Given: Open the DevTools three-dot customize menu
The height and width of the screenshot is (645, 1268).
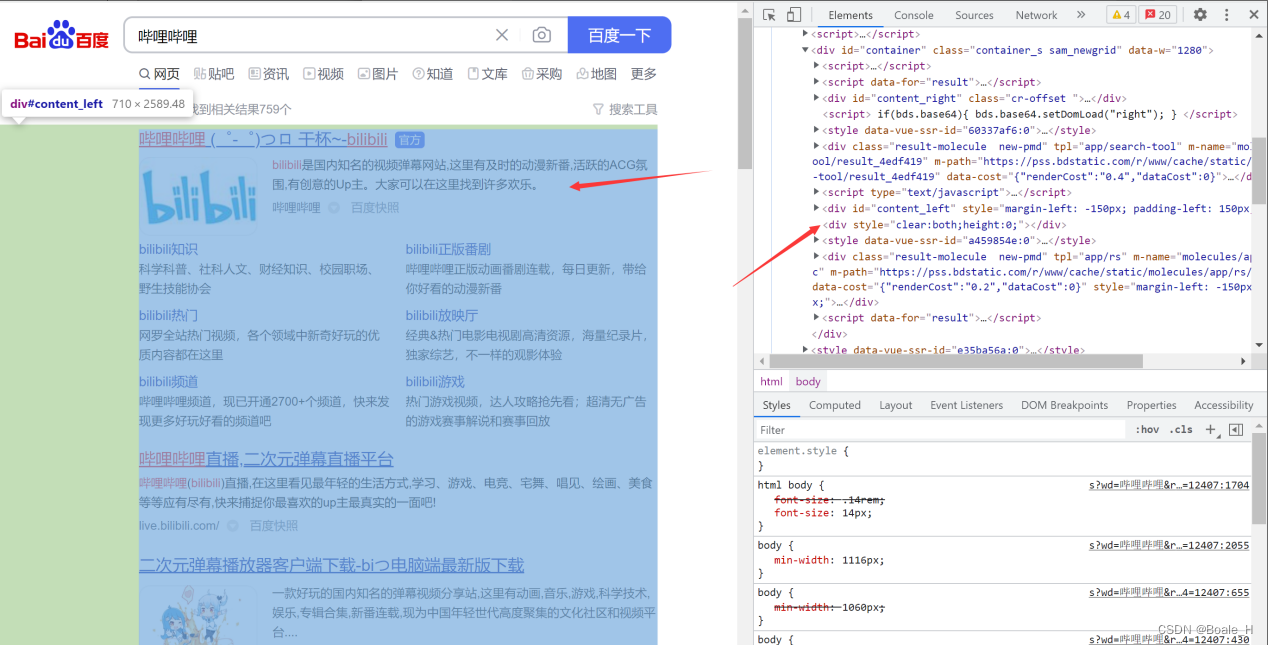Looking at the screenshot, I should pos(1226,15).
